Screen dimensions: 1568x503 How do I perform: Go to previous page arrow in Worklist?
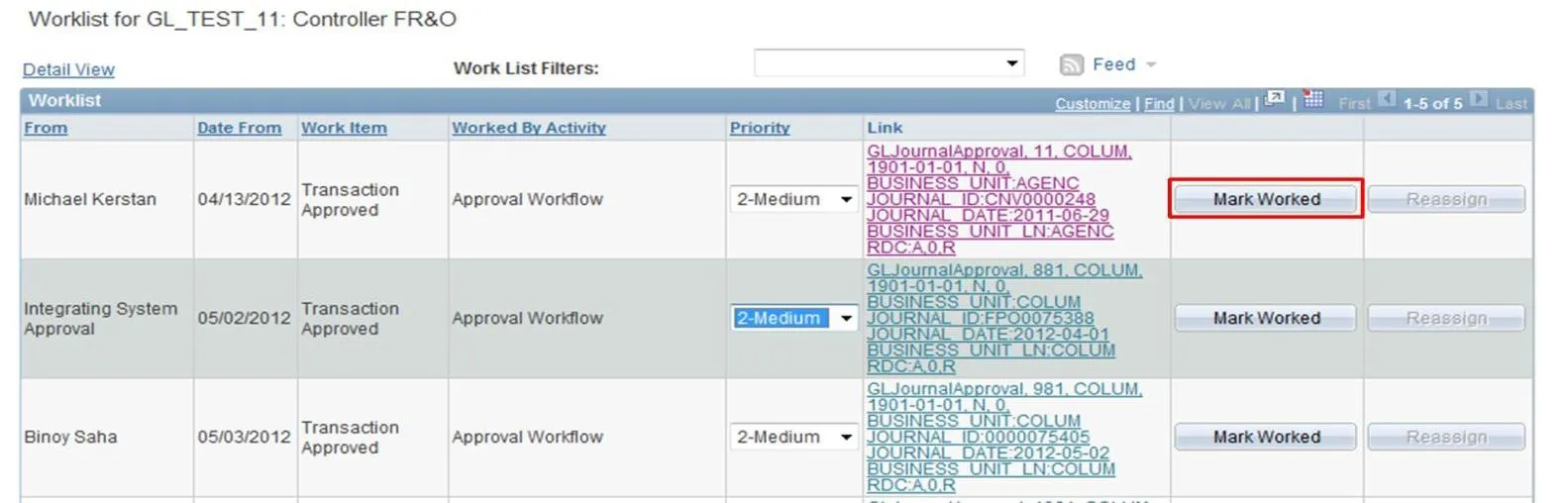[x=1387, y=99]
